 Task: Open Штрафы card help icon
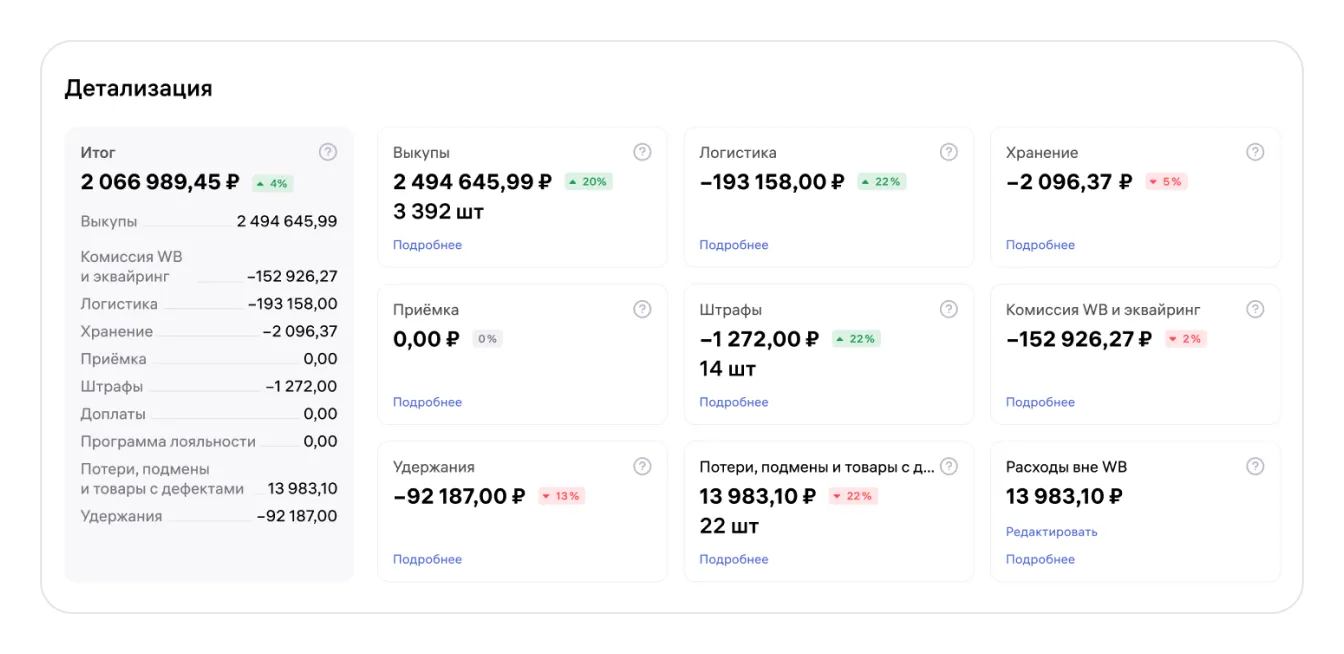949,309
